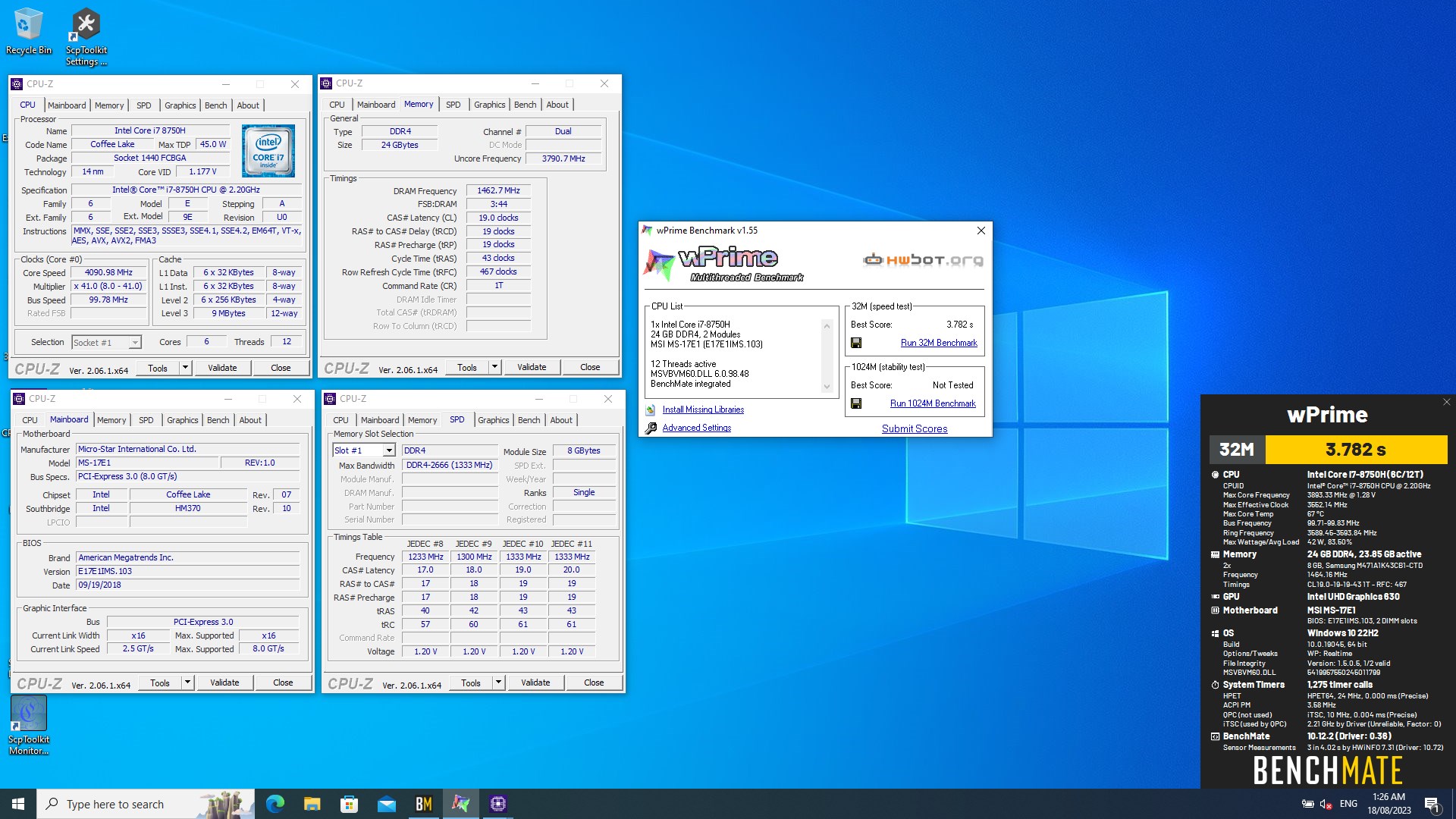Close the wPrime Benchmark window

(981, 231)
